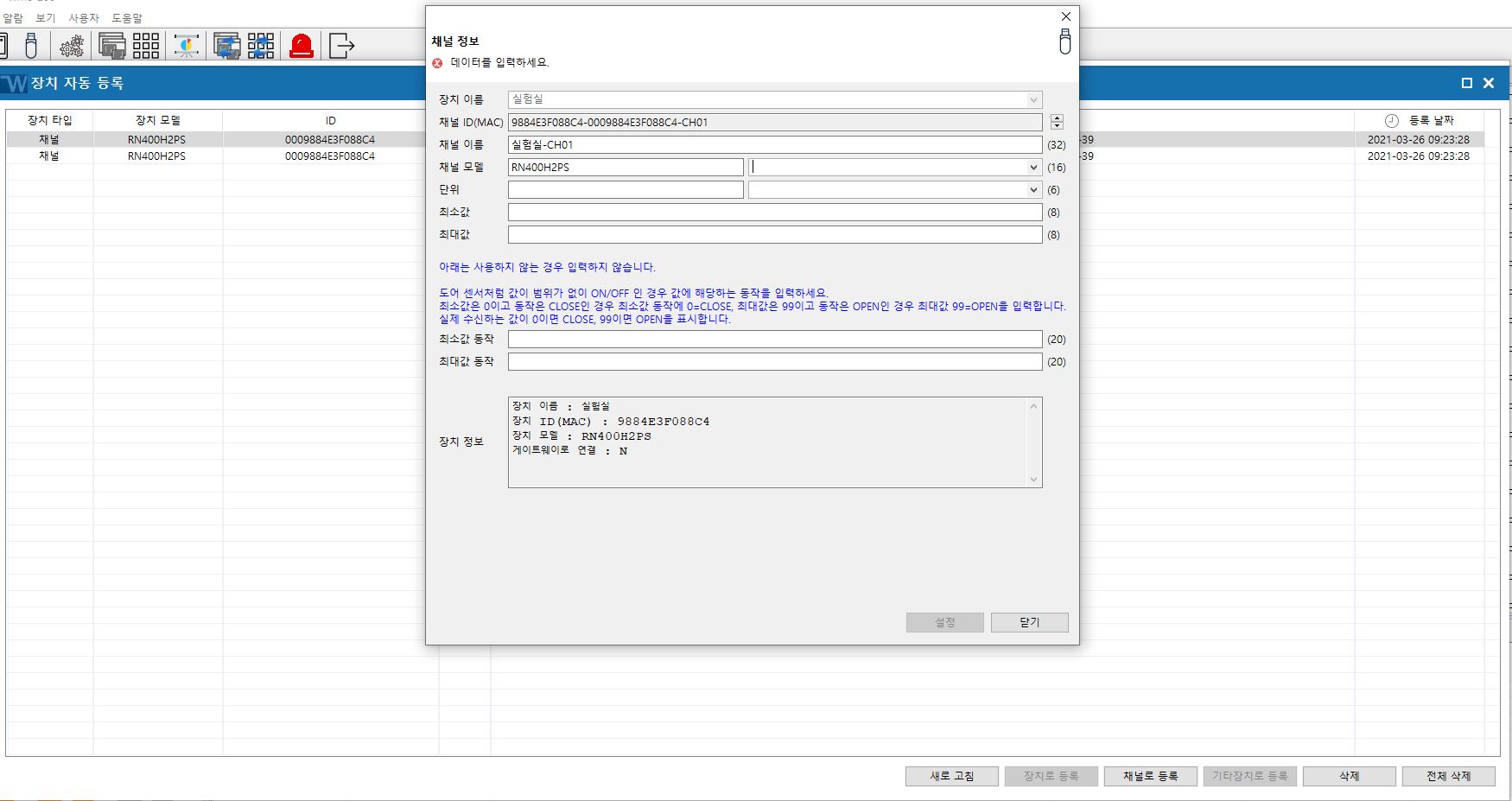This screenshot has height=801, width=1512.
Task: Open settings via the gears icon
Action: (72, 45)
